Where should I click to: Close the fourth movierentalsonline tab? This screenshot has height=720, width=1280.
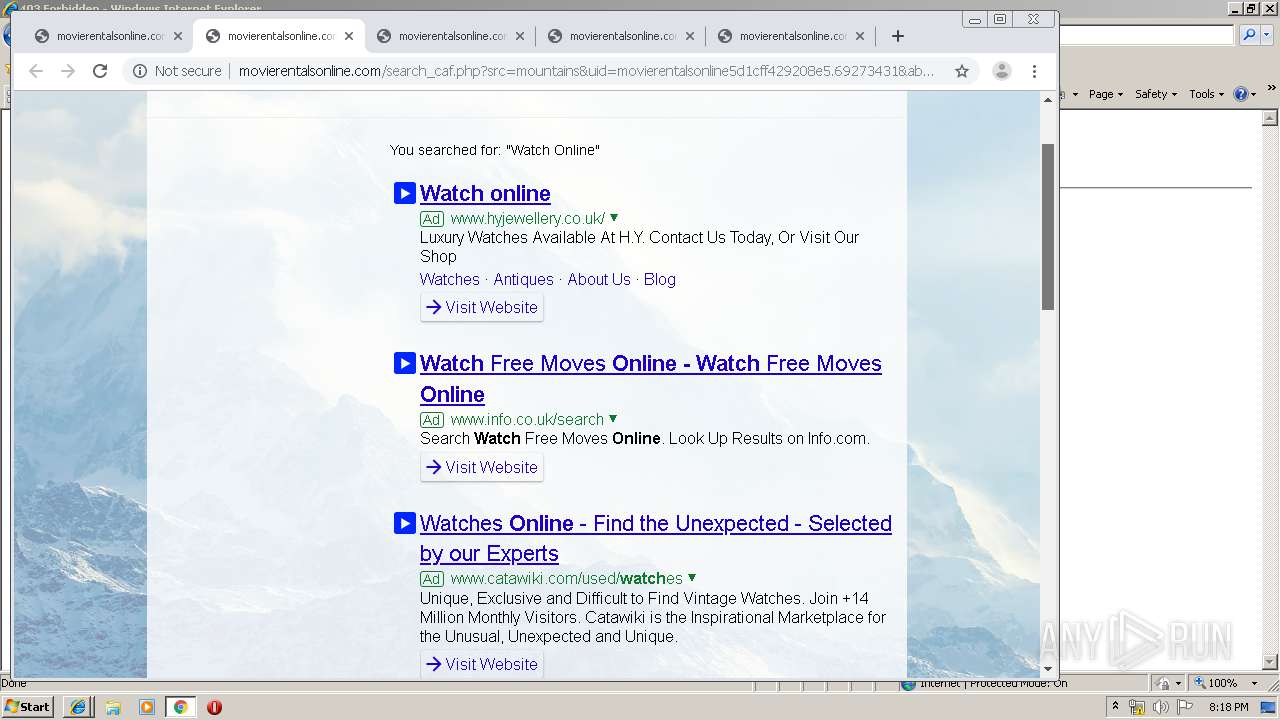691,36
